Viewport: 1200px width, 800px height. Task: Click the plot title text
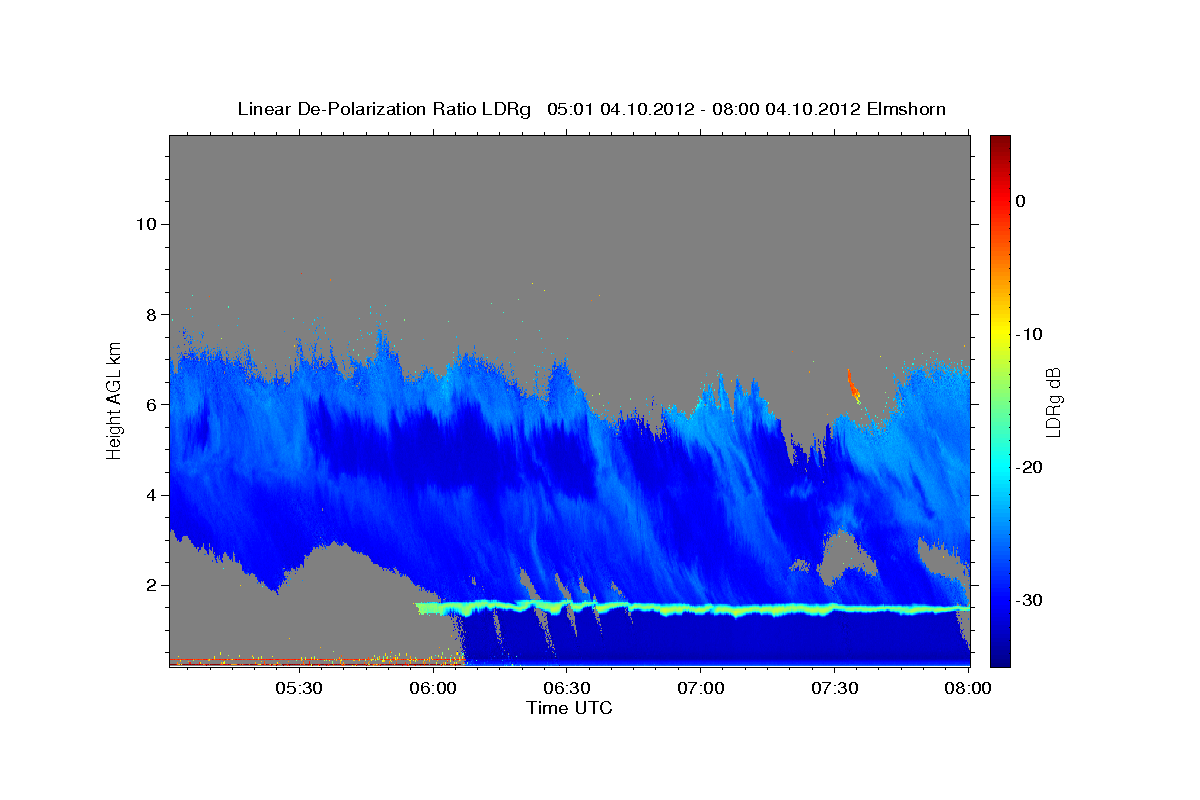(591, 108)
